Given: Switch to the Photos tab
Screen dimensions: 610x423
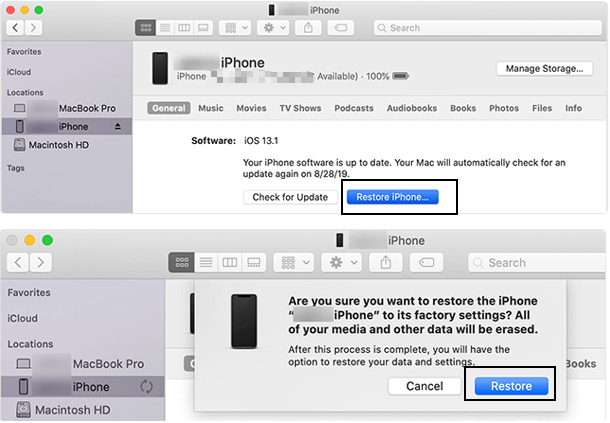Looking at the screenshot, I should point(503,108).
